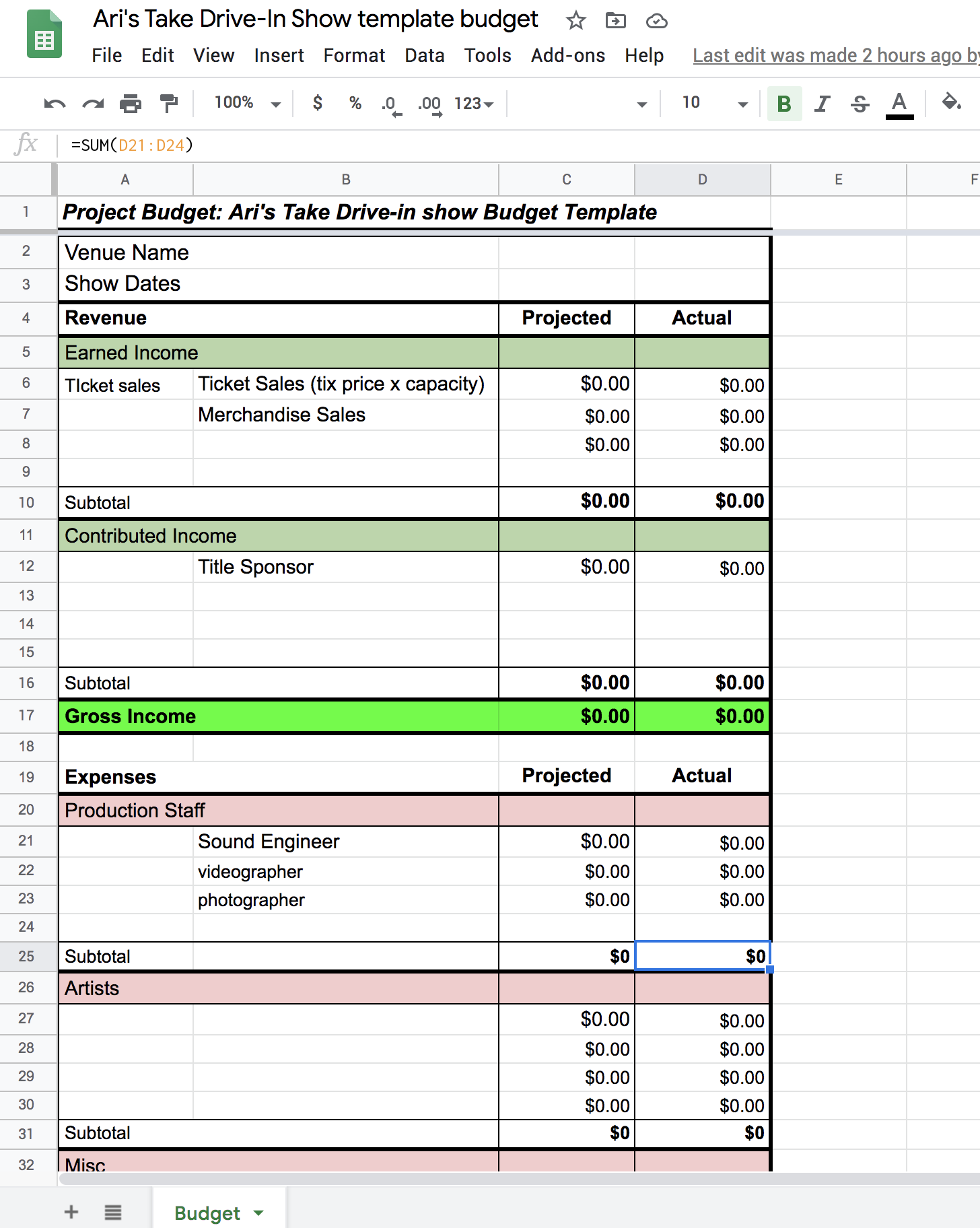Select the Earned Income cell

click(x=279, y=353)
